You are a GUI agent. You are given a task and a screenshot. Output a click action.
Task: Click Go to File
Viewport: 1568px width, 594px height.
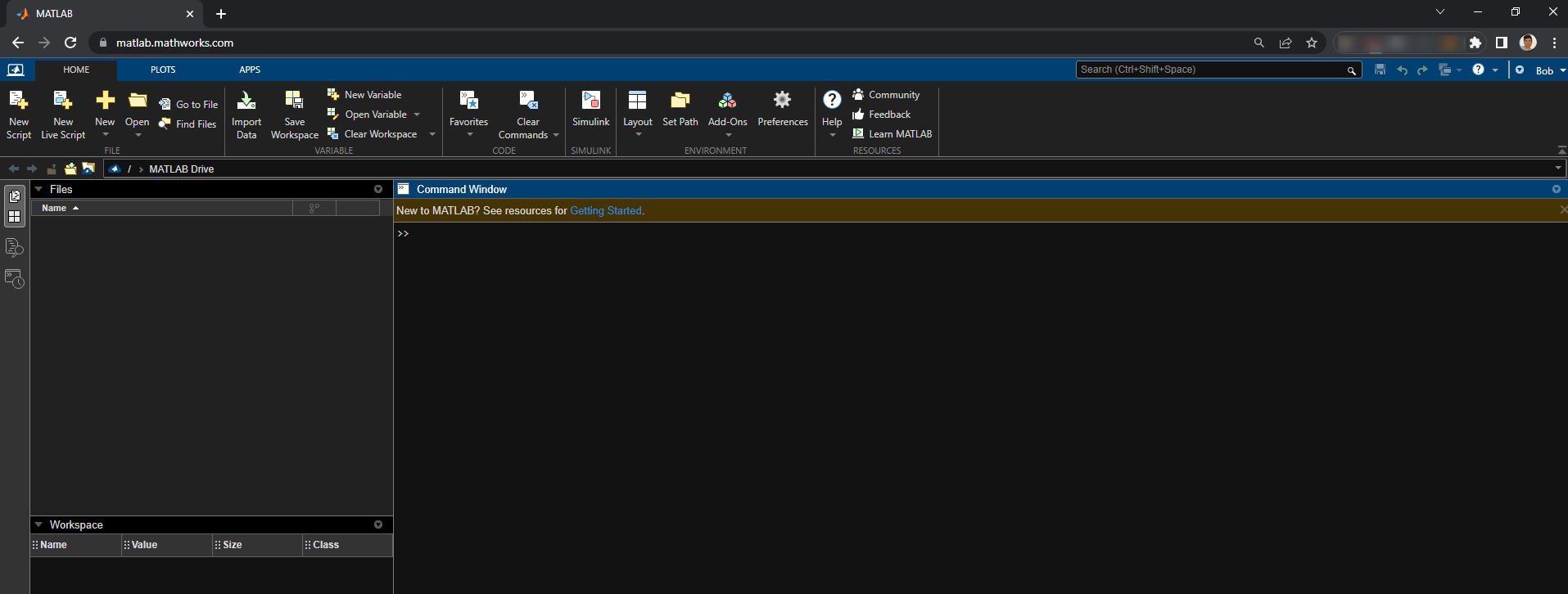pyautogui.click(x=188, y=105)
